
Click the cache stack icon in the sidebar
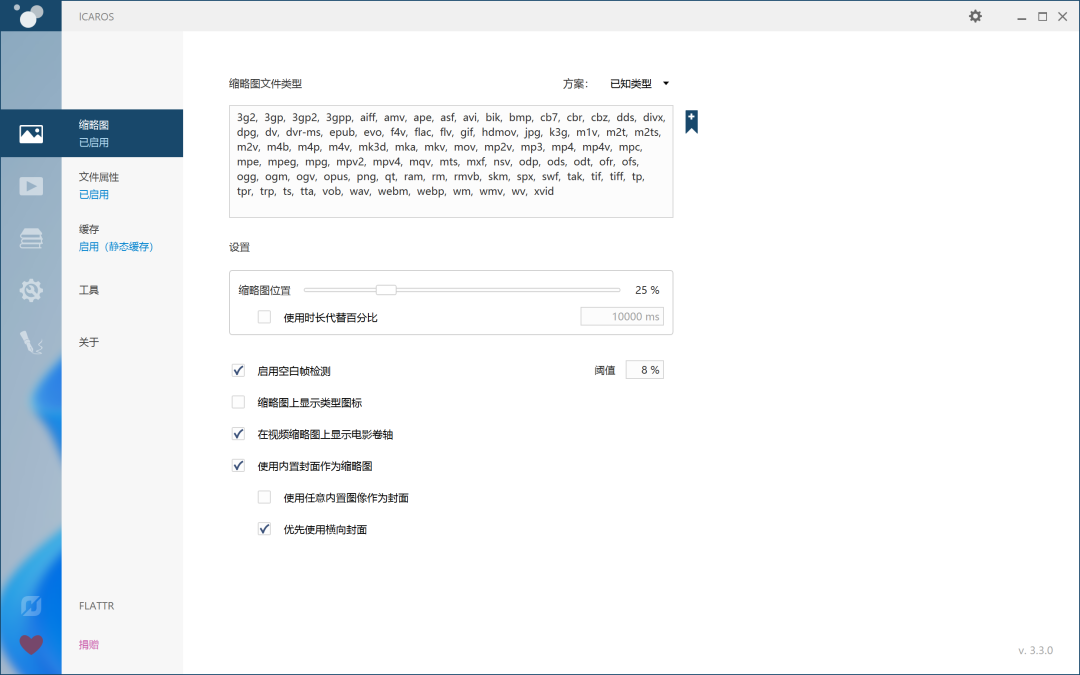pos(31,238)
